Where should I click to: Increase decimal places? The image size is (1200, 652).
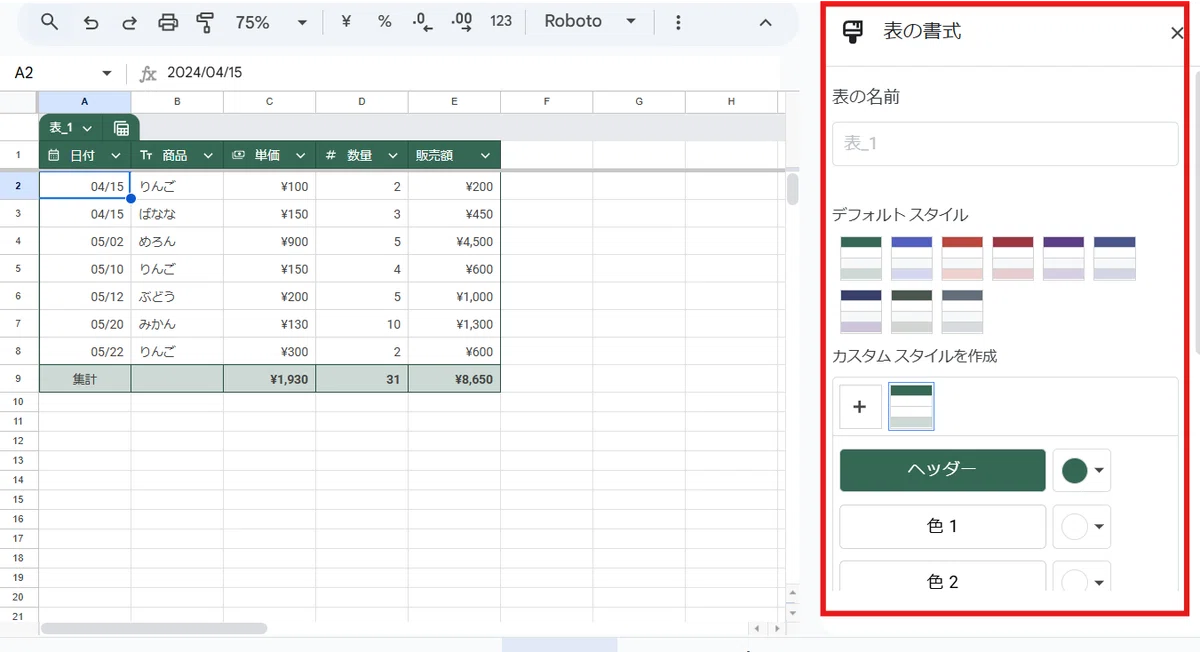tap(462, 22)
